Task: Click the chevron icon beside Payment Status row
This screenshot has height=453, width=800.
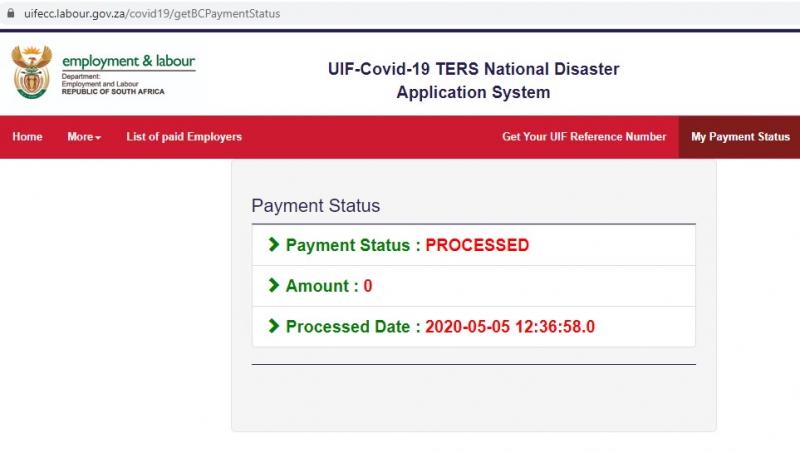Action: pos(274,245)
